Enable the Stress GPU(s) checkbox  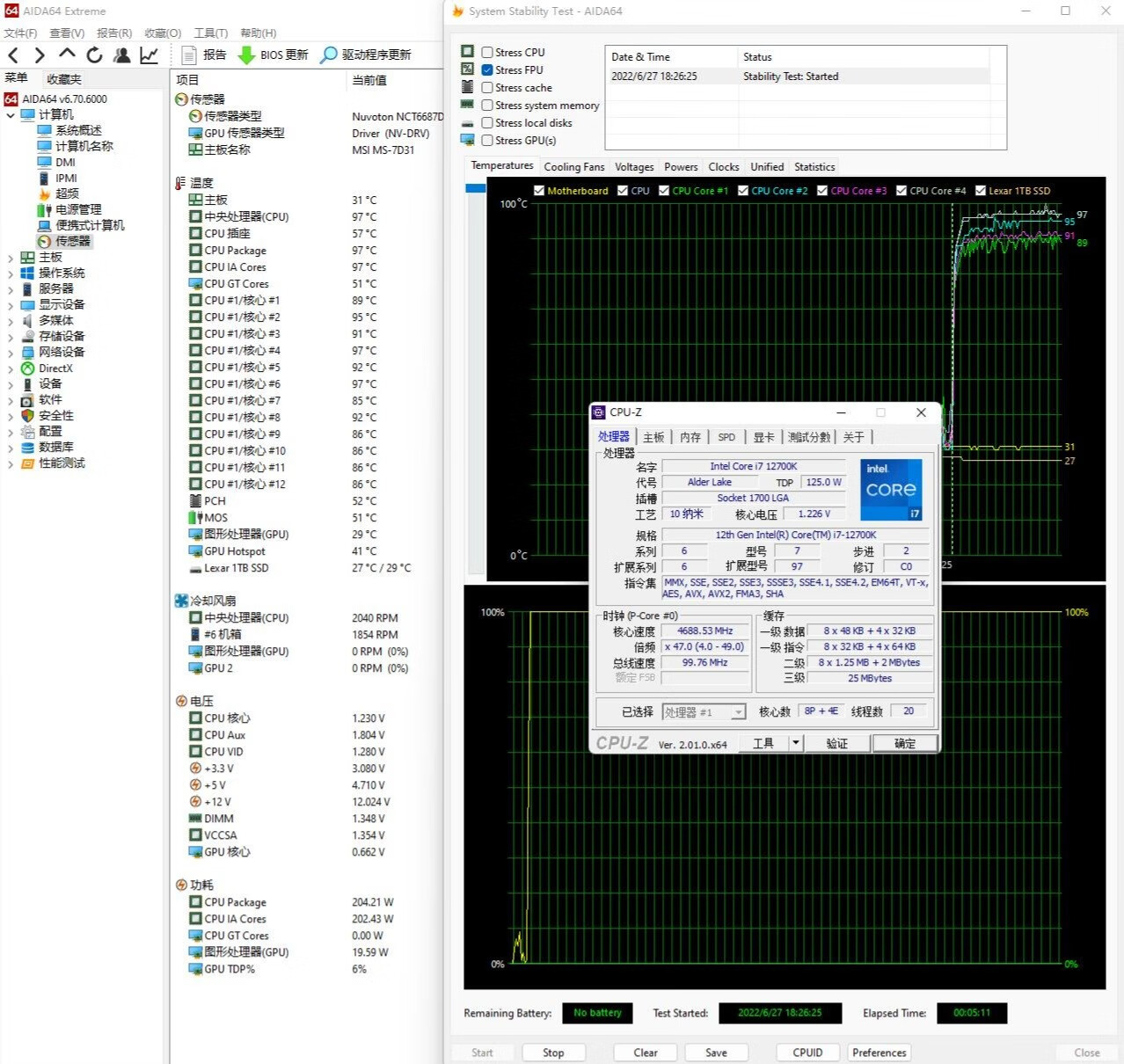click(487, 140)
